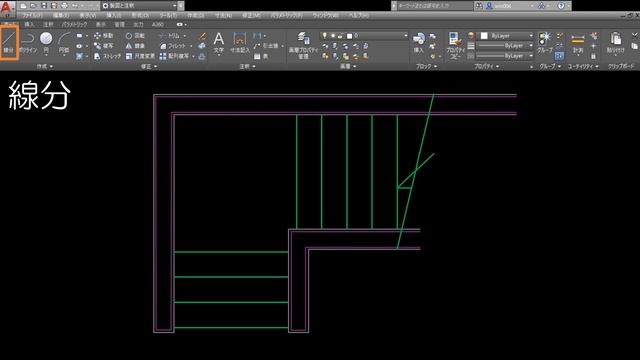Open Layer Properties Manager (画層プロパティ管理)

303,46
